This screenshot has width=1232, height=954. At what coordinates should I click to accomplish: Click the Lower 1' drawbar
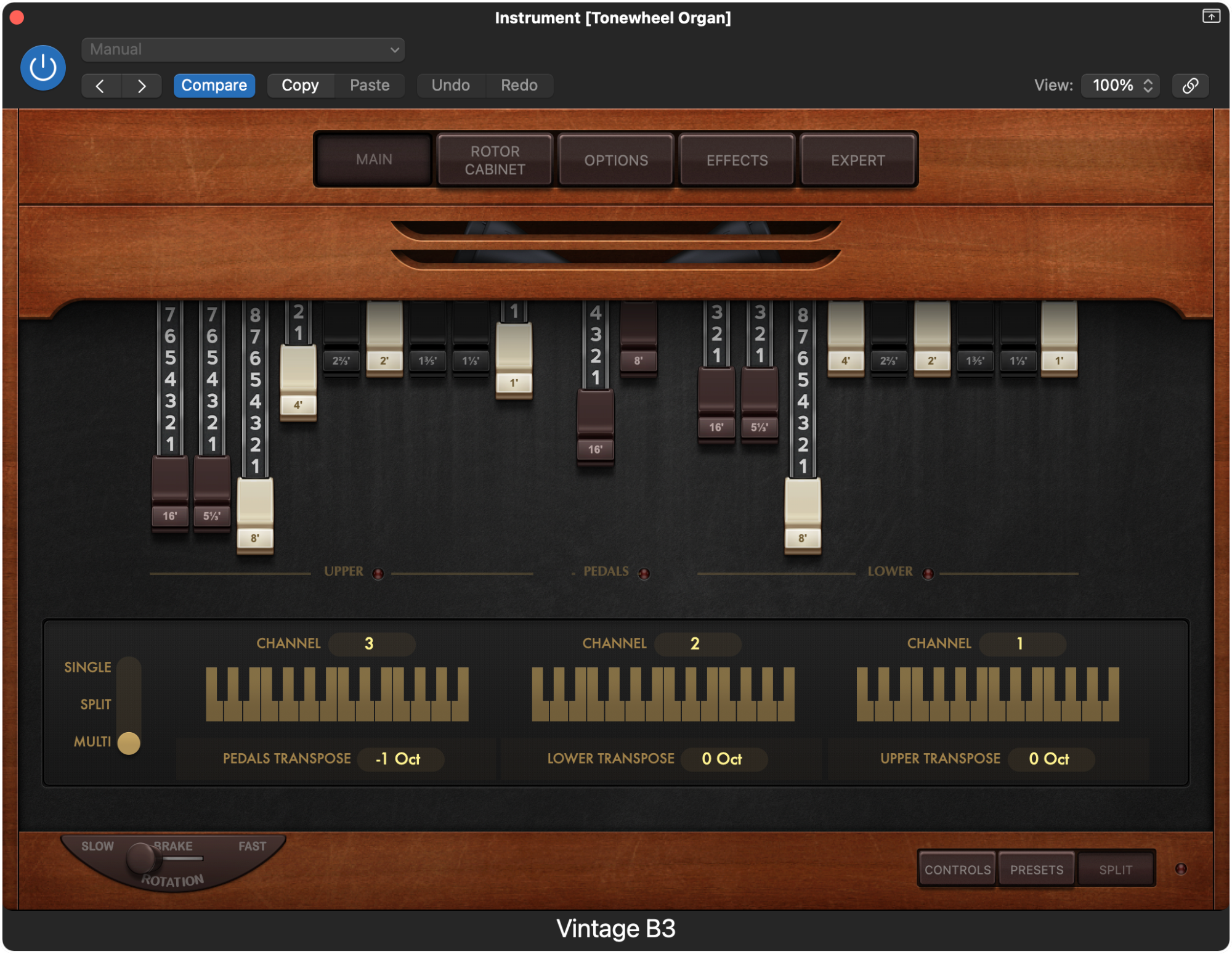click(x=1060, y=338)
